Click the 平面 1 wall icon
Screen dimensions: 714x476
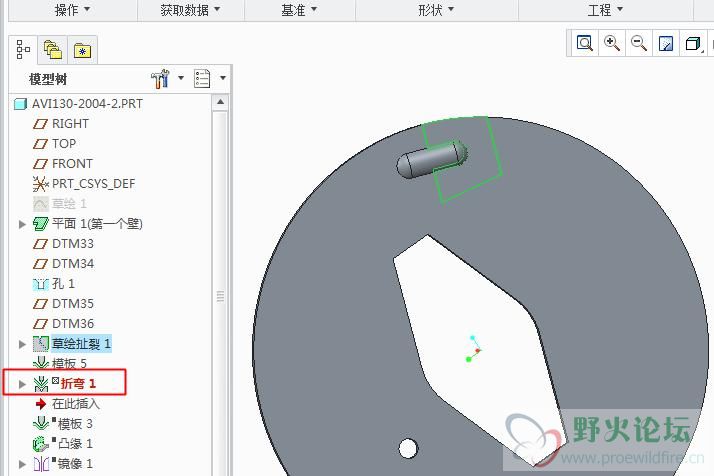click(41, 224)
